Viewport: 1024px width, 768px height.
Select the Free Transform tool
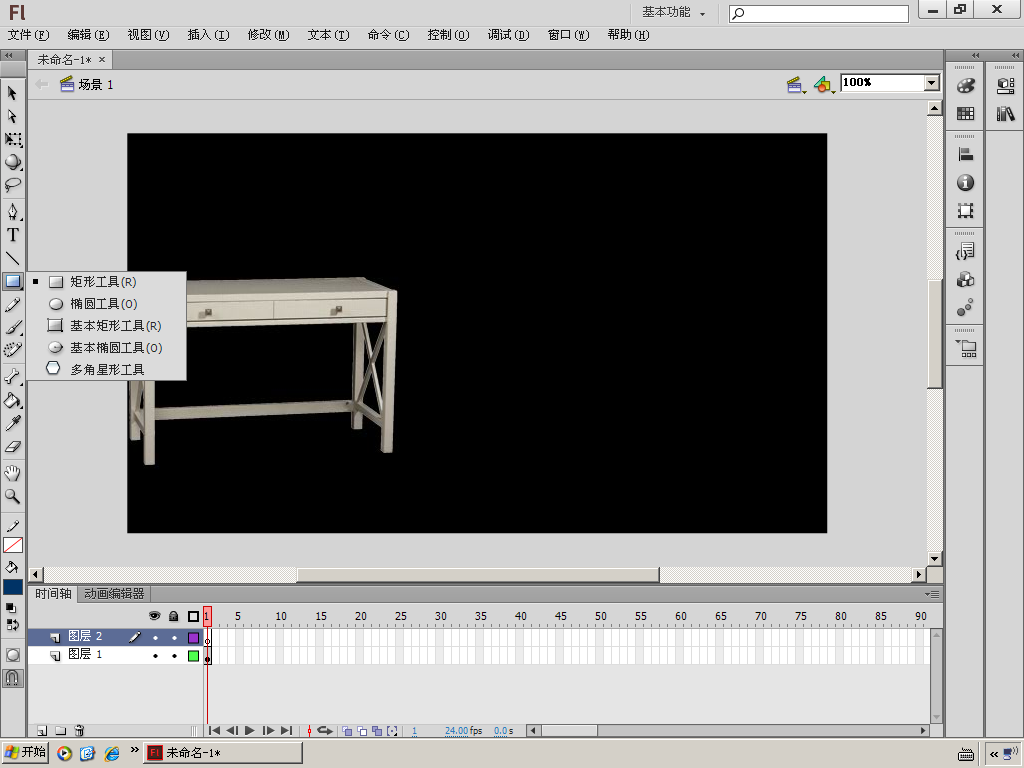pyautogui.click(x=12, y=139)
